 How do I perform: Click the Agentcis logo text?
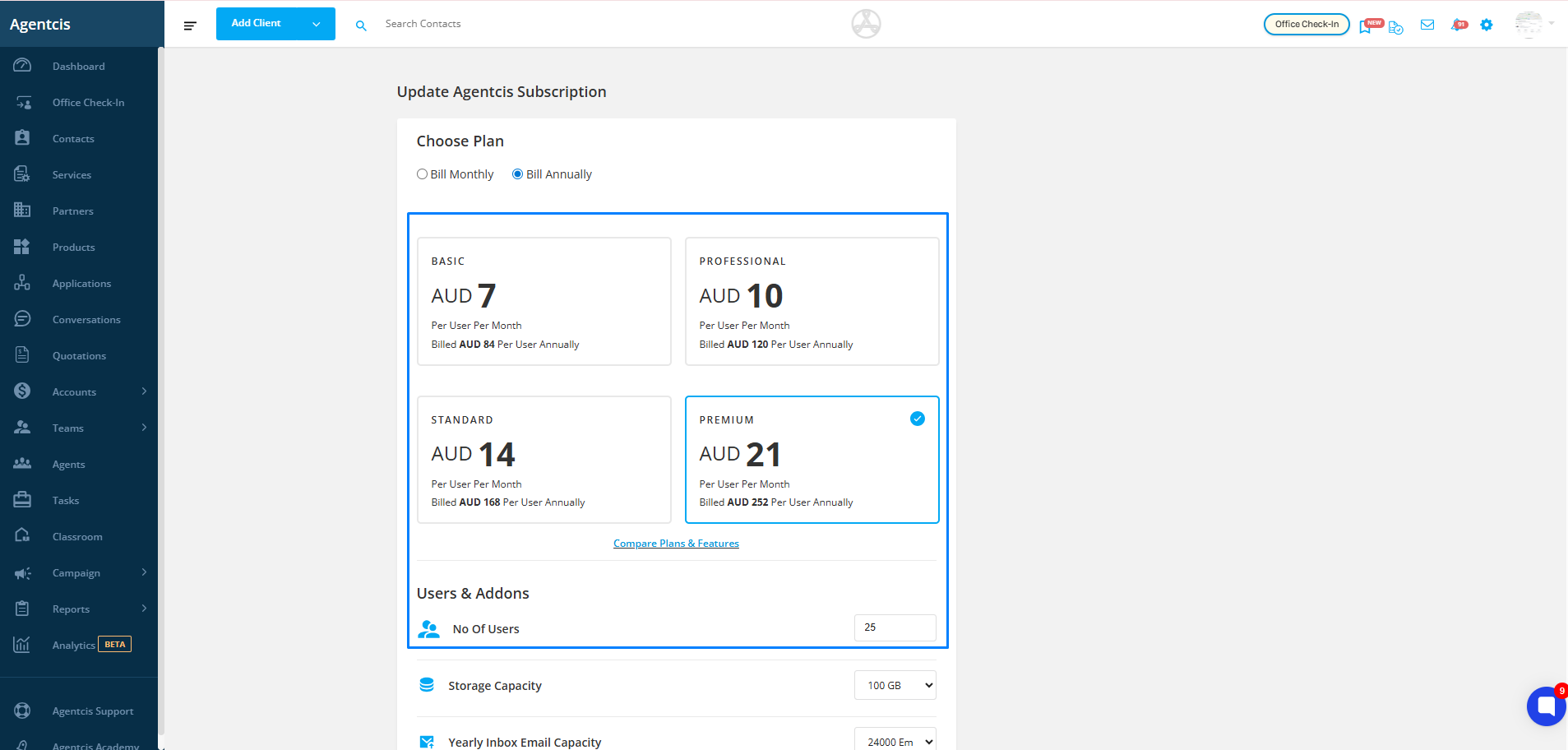(40, 24)
